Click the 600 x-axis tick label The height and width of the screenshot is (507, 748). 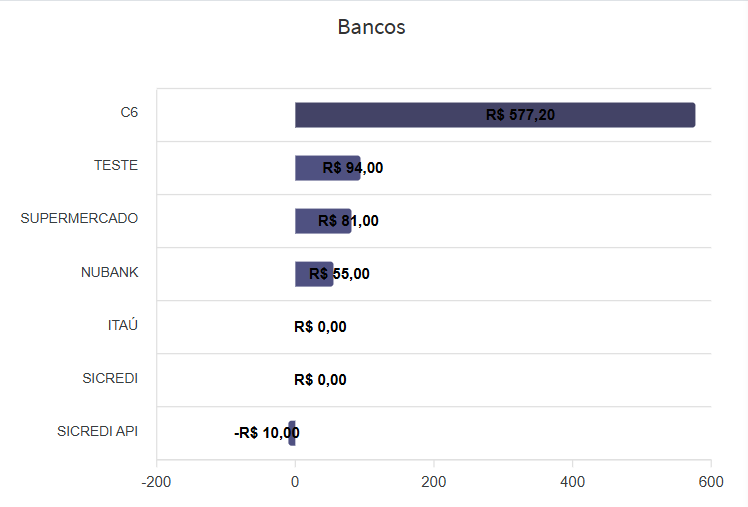(x=711, y=482)
